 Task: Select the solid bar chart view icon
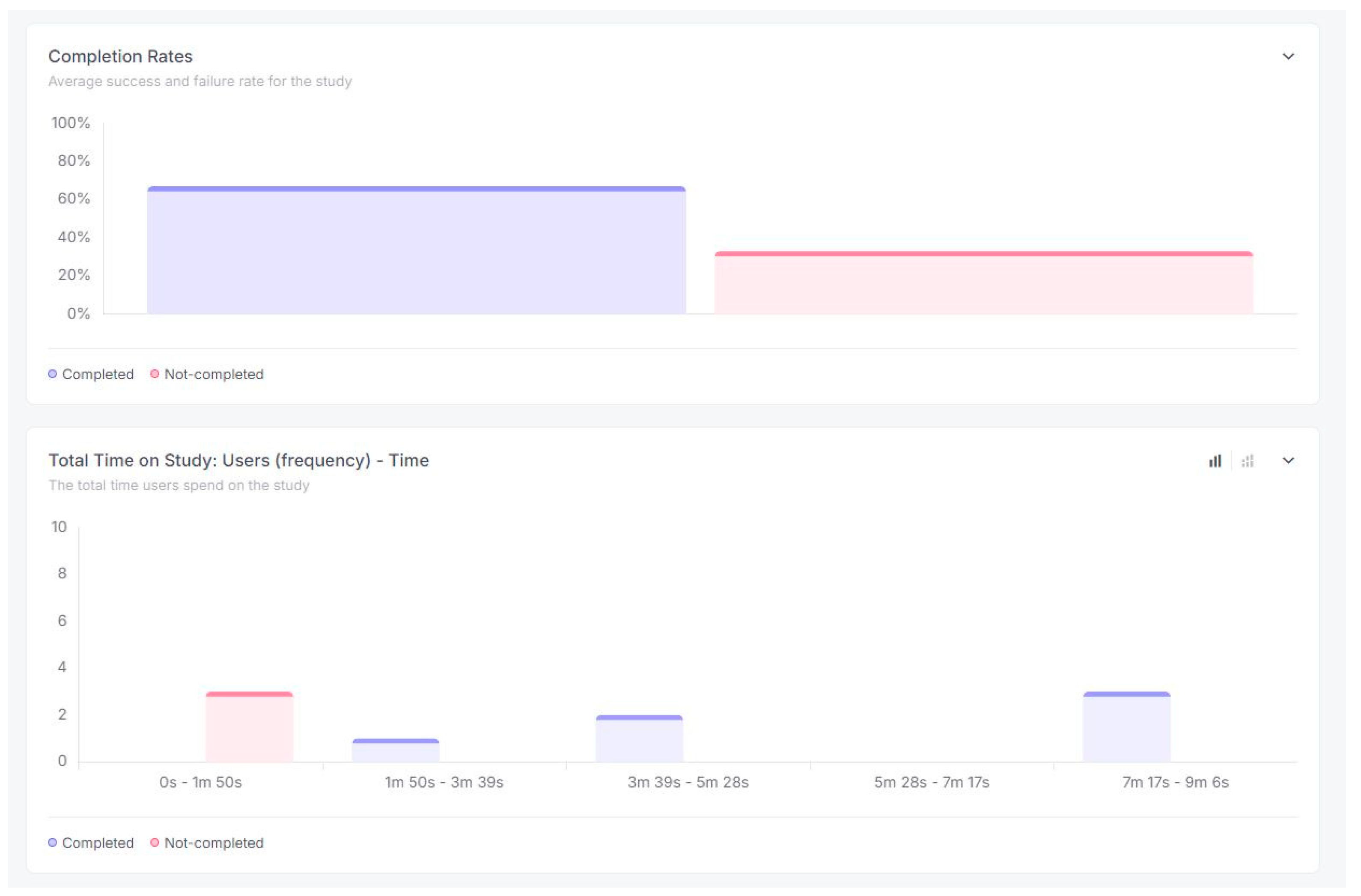pyautogui.click(x=1215, y=461)
